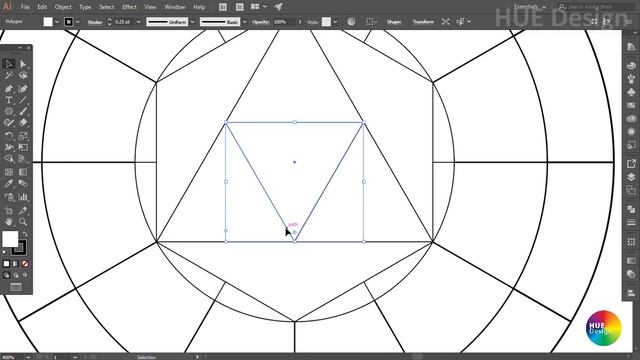The height and width of the screenshot is (360, 640).
Task: Click Change Screen Mode button
Action: (x=16, y=287)
